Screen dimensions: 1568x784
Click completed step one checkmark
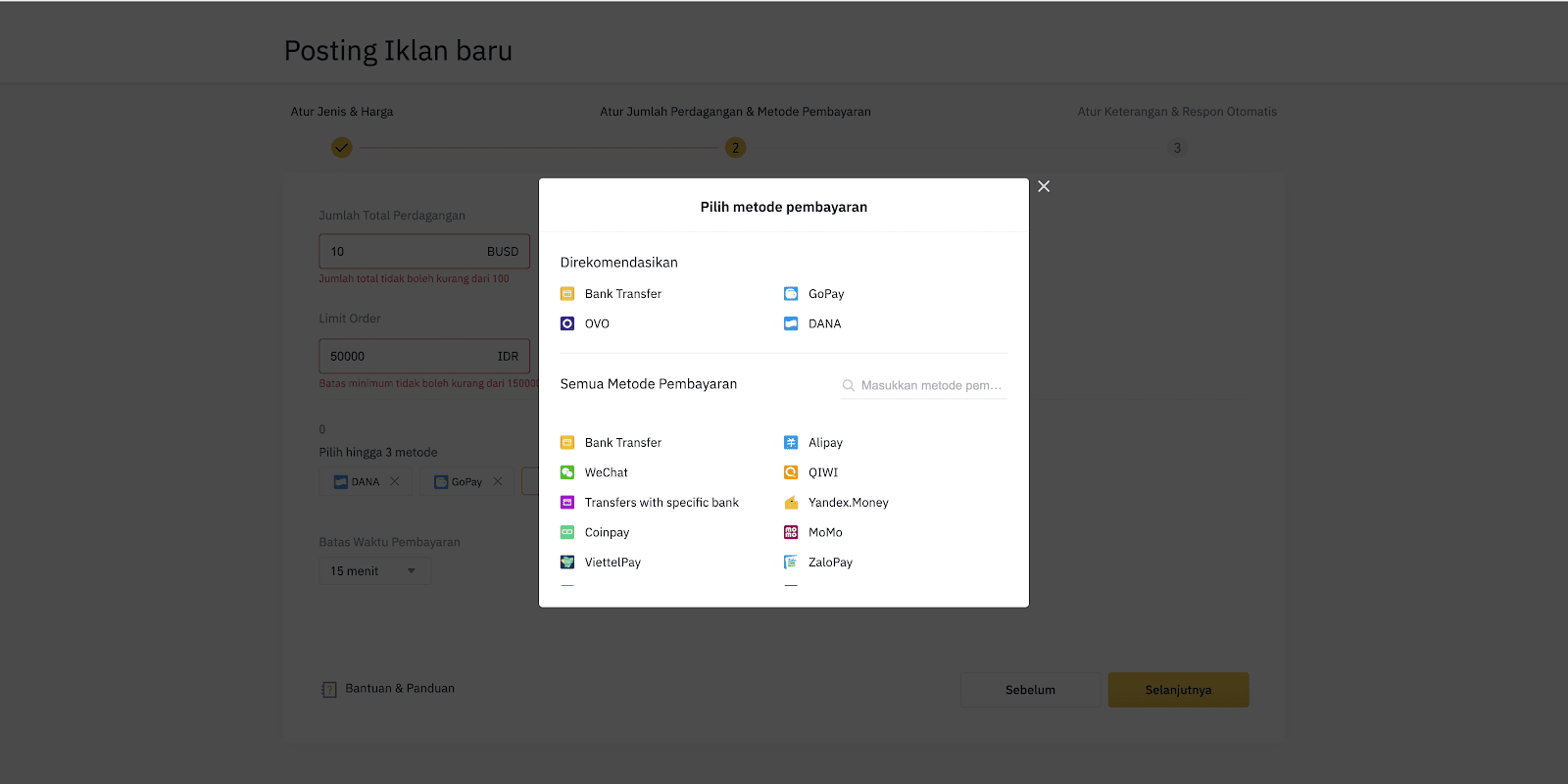point(341,148)
